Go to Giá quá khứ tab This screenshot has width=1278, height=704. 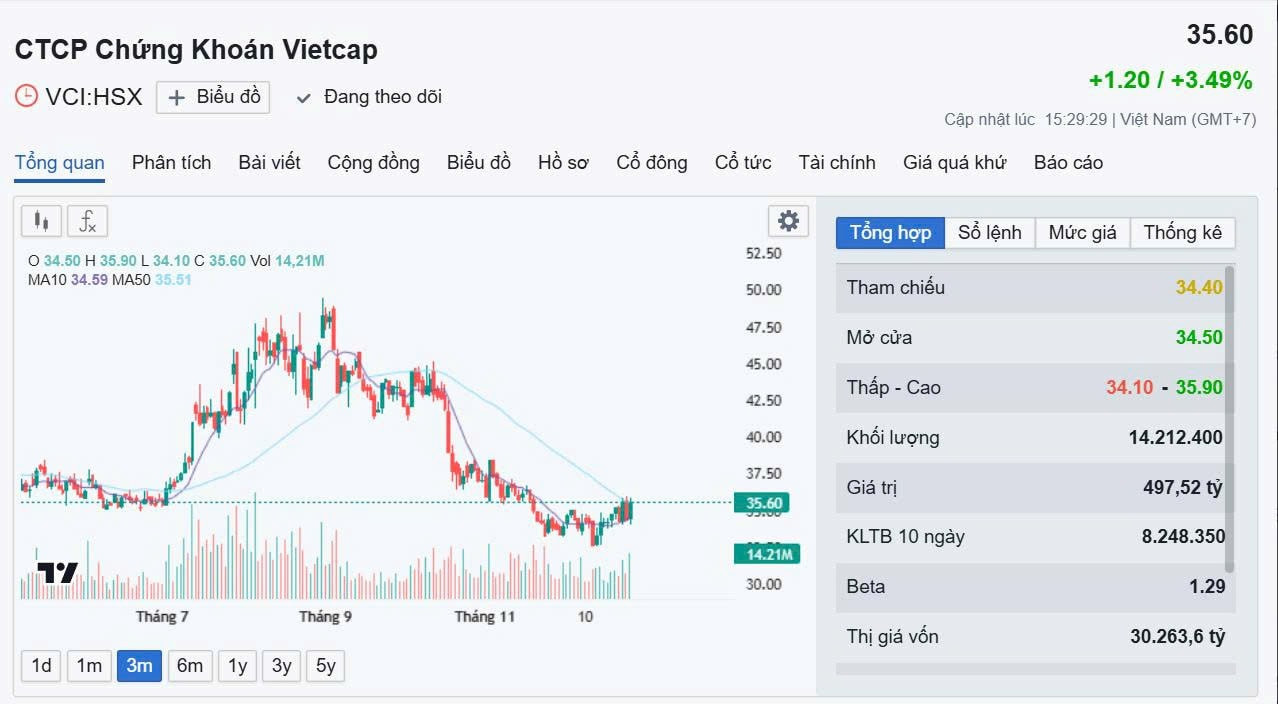pos(954,163)
